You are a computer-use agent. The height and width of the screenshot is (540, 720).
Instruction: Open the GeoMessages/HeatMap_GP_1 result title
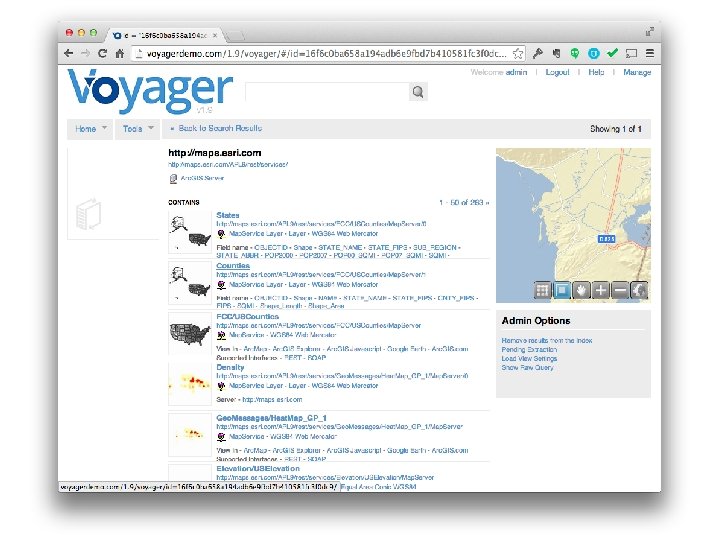pos(271,418)
